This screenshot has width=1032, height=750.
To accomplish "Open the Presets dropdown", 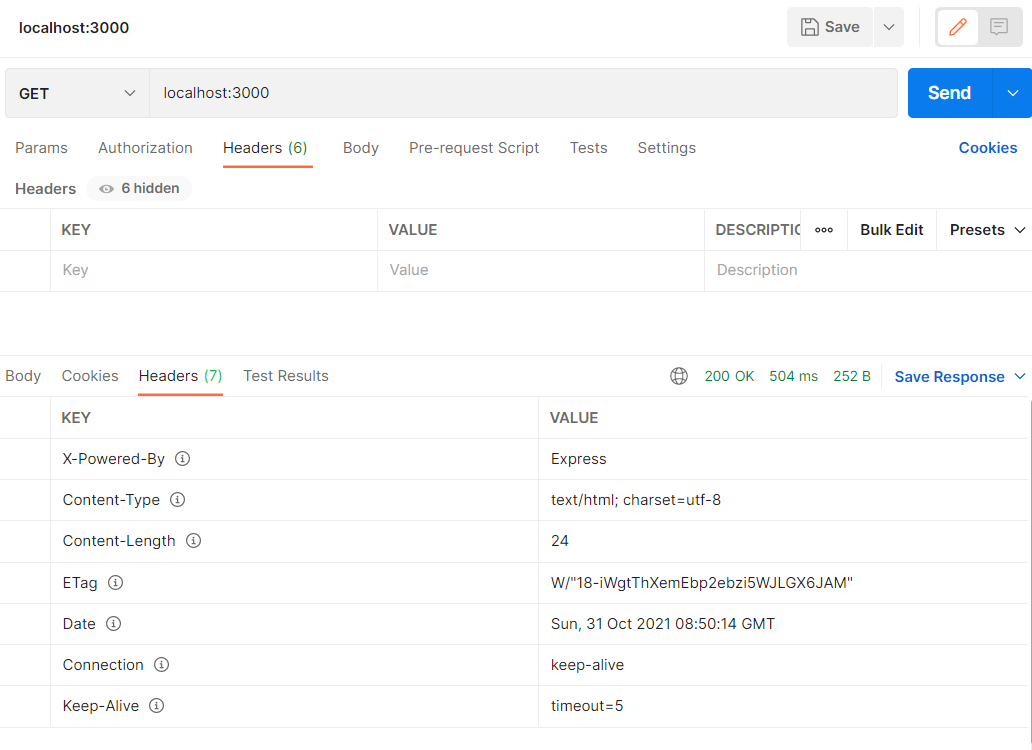I will pos(987,230).
